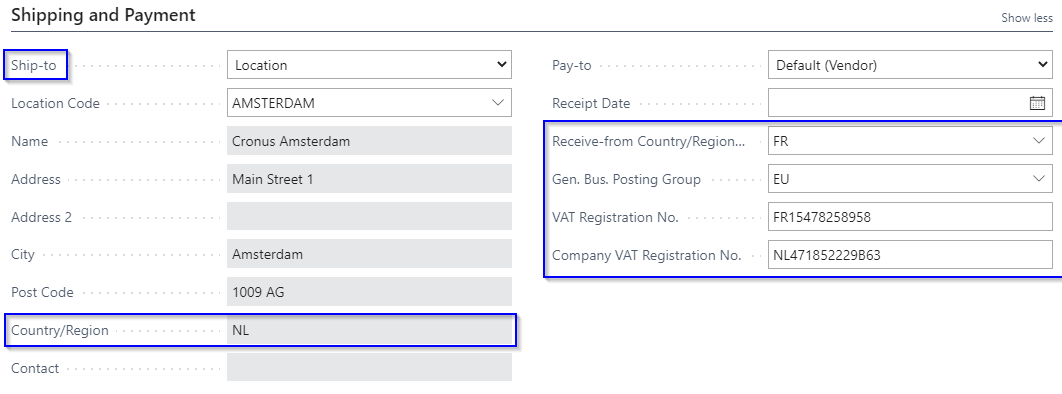Click the Name field Cronus Amsterdam
The image size is (1062, 394).
(369, 141)
